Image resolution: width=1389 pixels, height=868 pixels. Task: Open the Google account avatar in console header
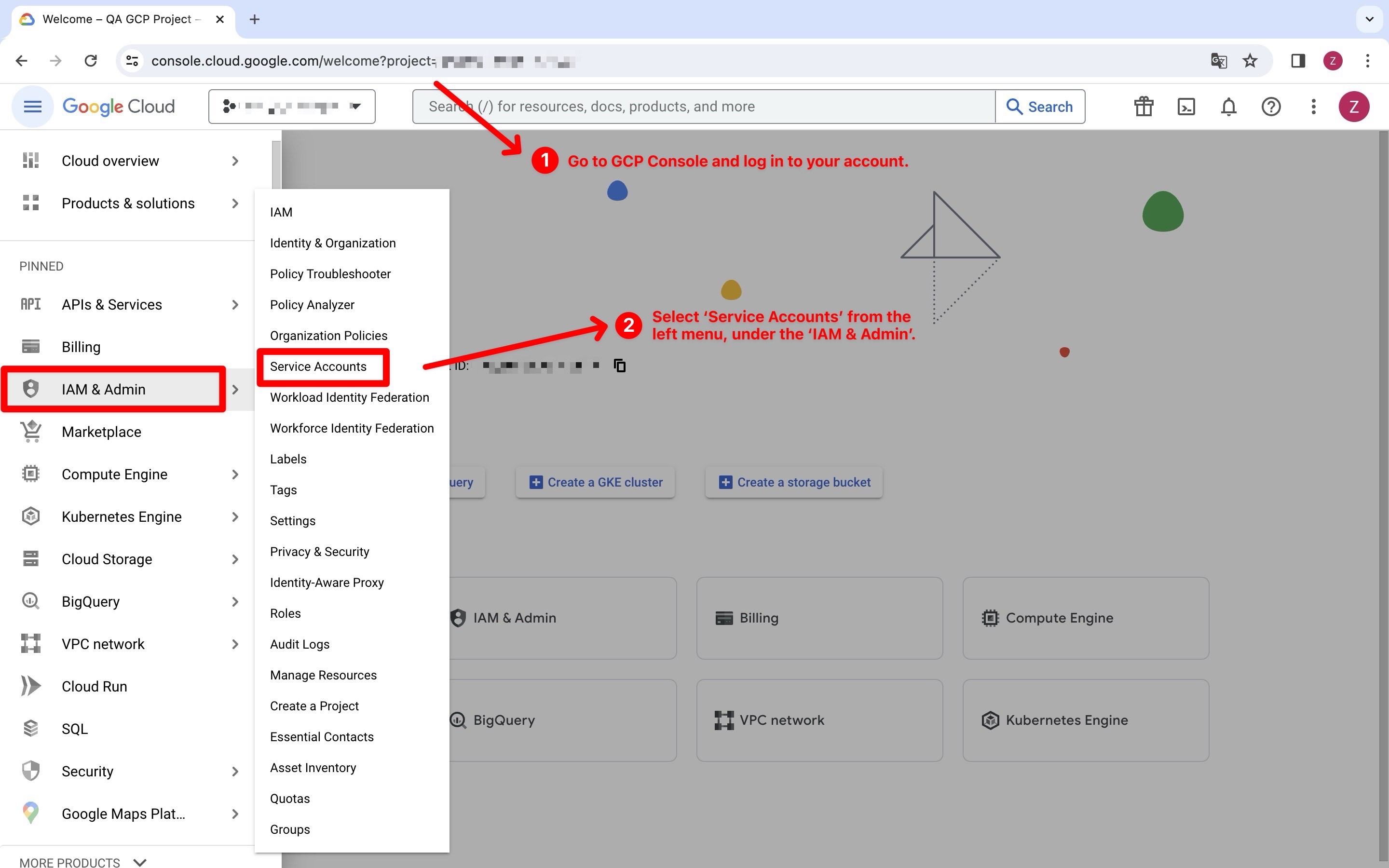(x=1354, y=106)
